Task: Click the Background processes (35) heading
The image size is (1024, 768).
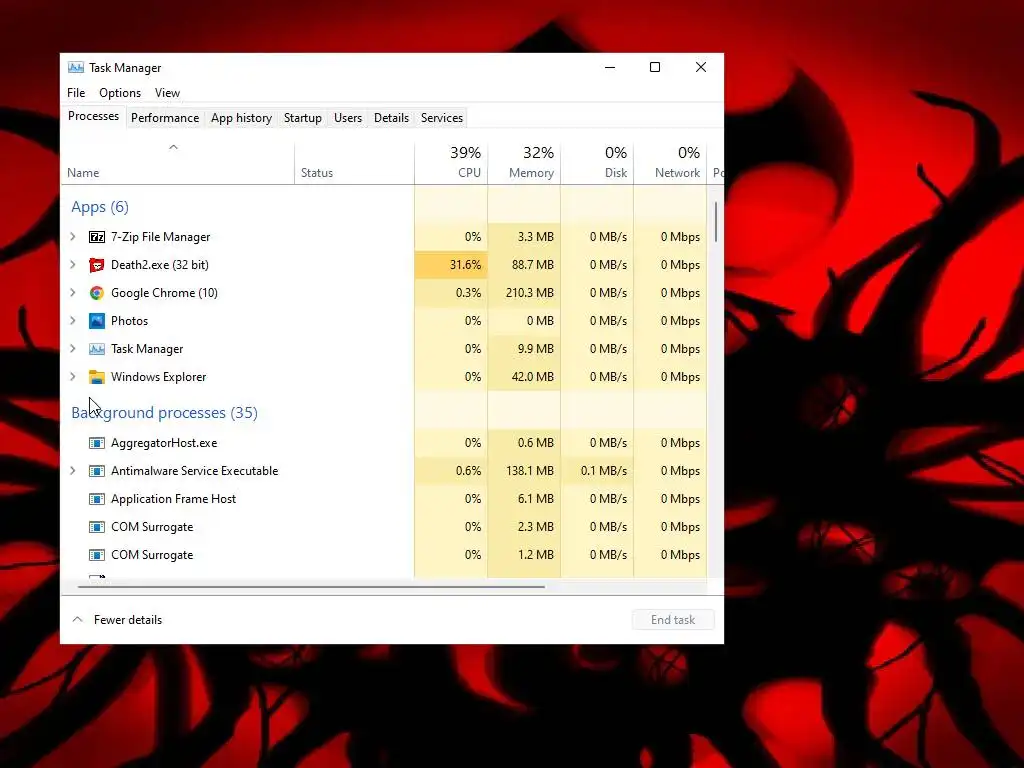Action: click(165, 413)
